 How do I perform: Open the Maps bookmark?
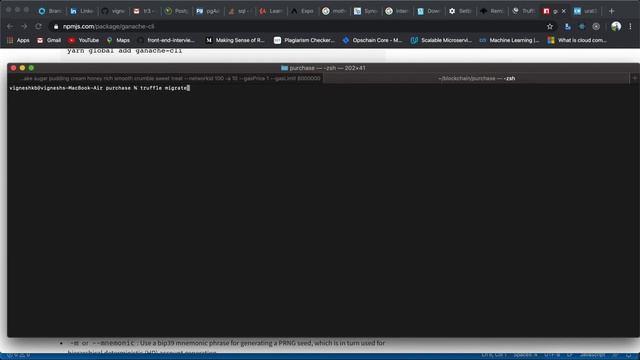(x=118, y=40)
